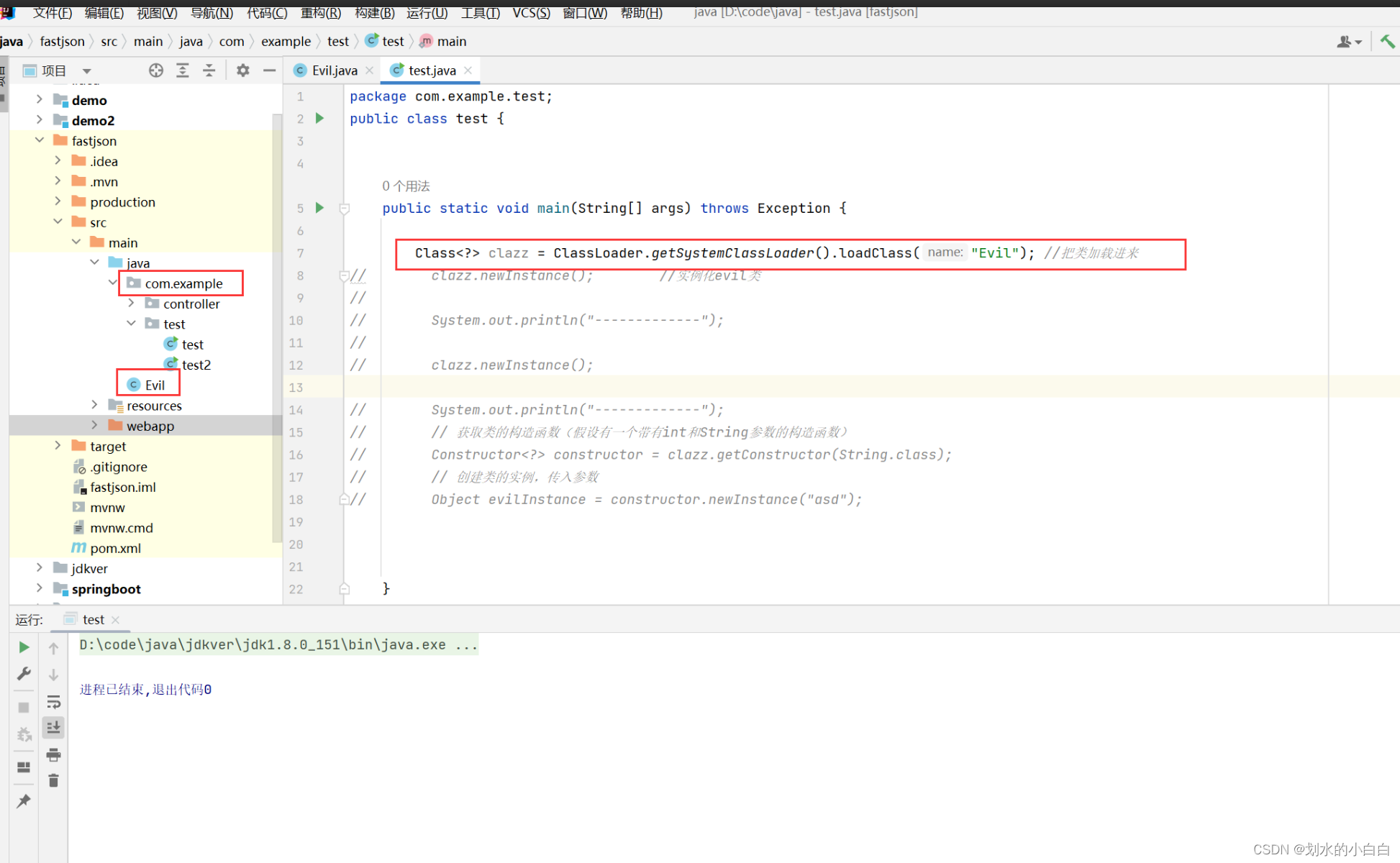The image size is (1400, 863).
Task: Click the Collapse All icon in project panel
Action: [209, 70]
